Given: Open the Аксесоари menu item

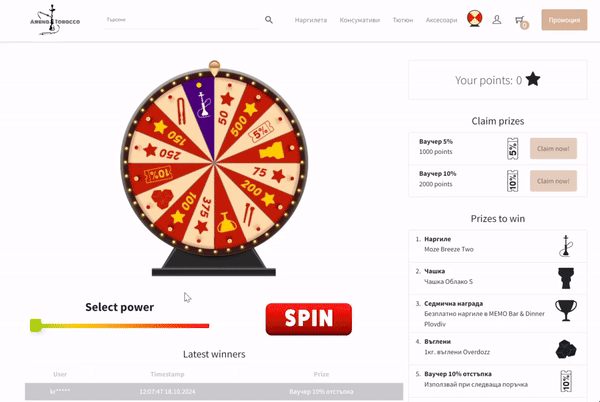Looking at the screenshot, I should (x=441, y=20).
